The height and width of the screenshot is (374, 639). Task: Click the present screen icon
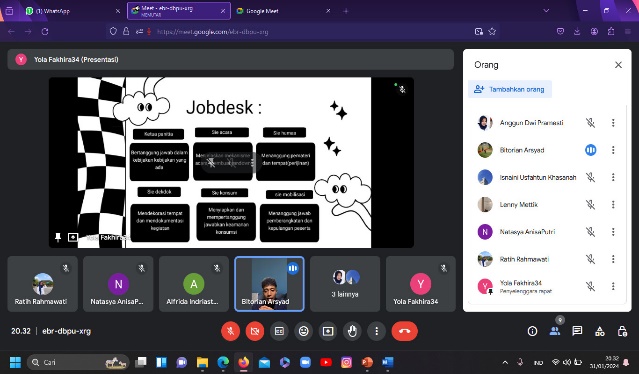coord(328,331)
